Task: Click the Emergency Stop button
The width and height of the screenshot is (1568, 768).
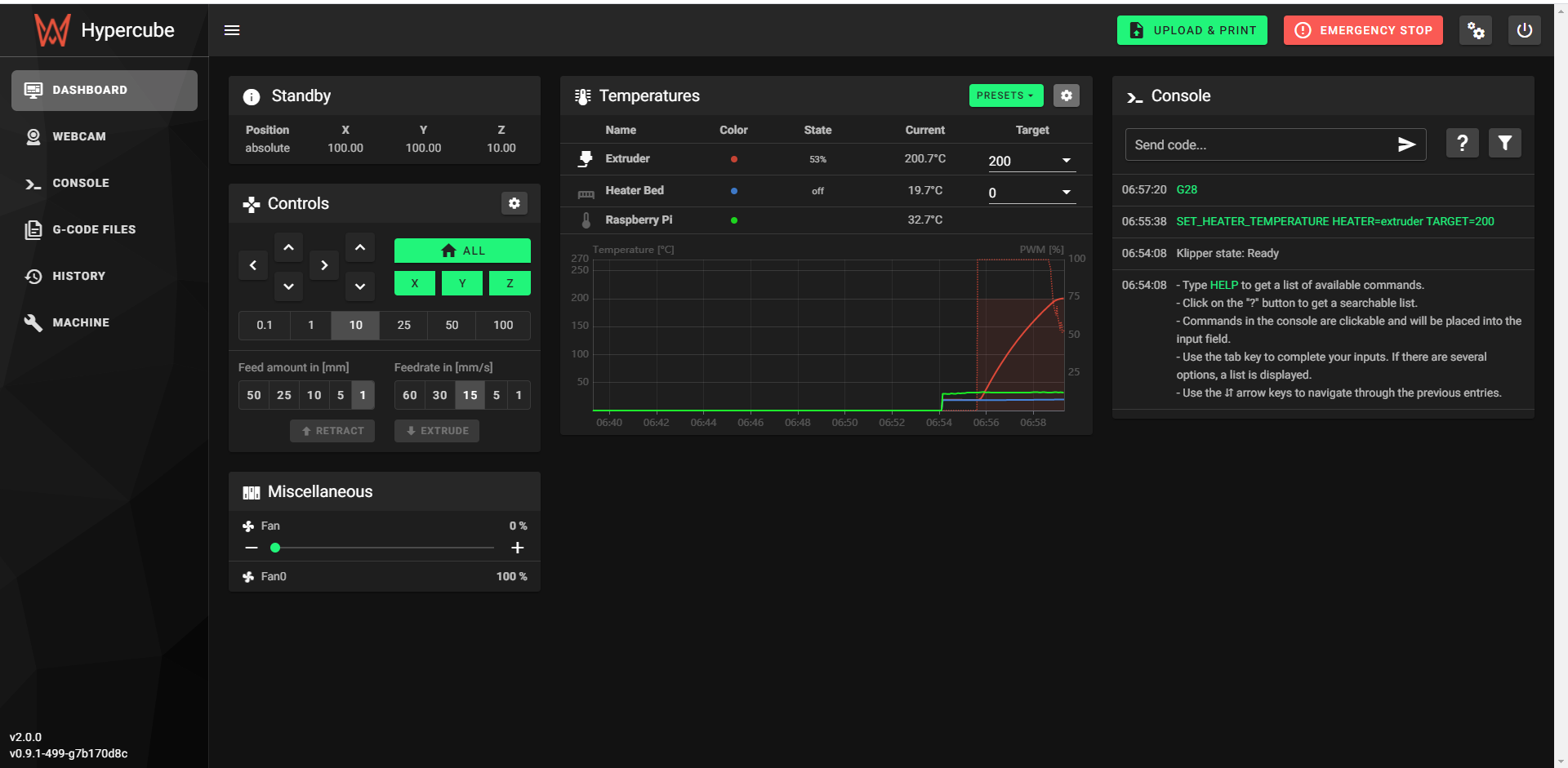Action: [1362, 30]
